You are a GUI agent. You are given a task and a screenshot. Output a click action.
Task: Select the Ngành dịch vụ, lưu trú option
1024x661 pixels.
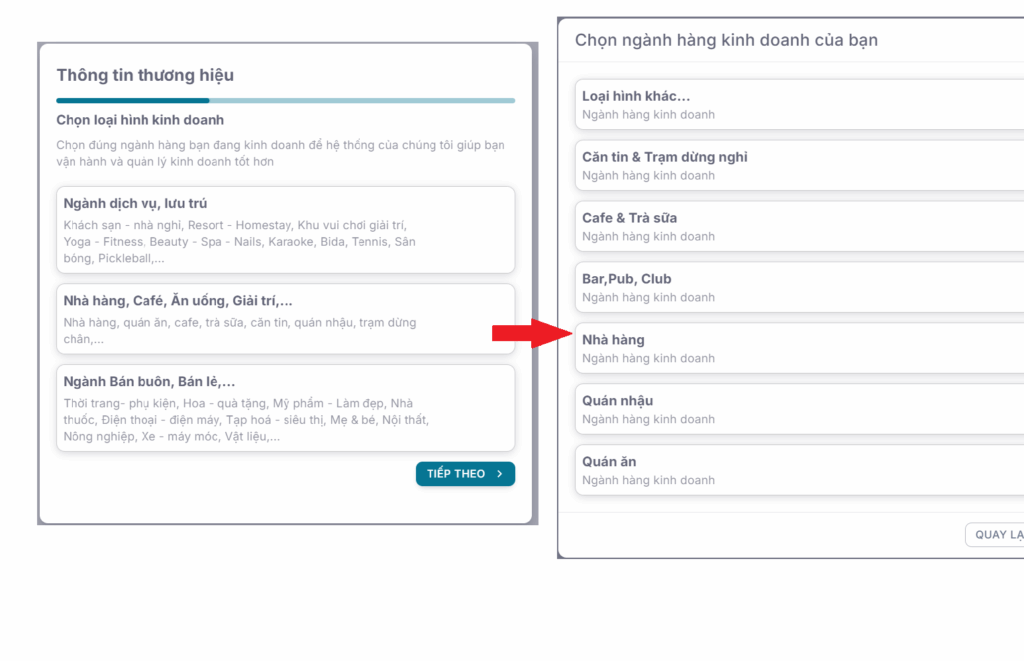pos(285,230)
